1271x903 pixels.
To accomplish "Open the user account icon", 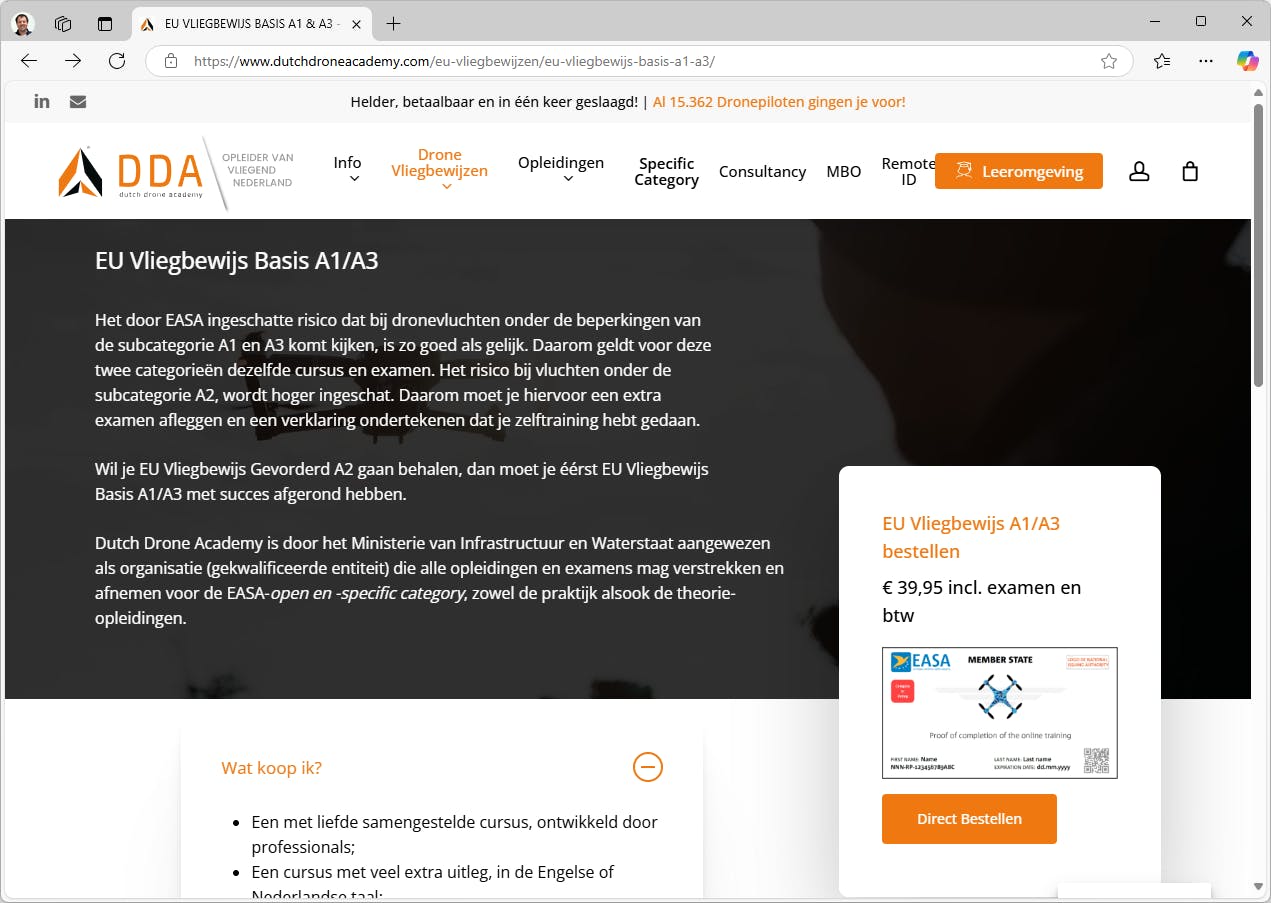I will click(x=1139, y=172).
